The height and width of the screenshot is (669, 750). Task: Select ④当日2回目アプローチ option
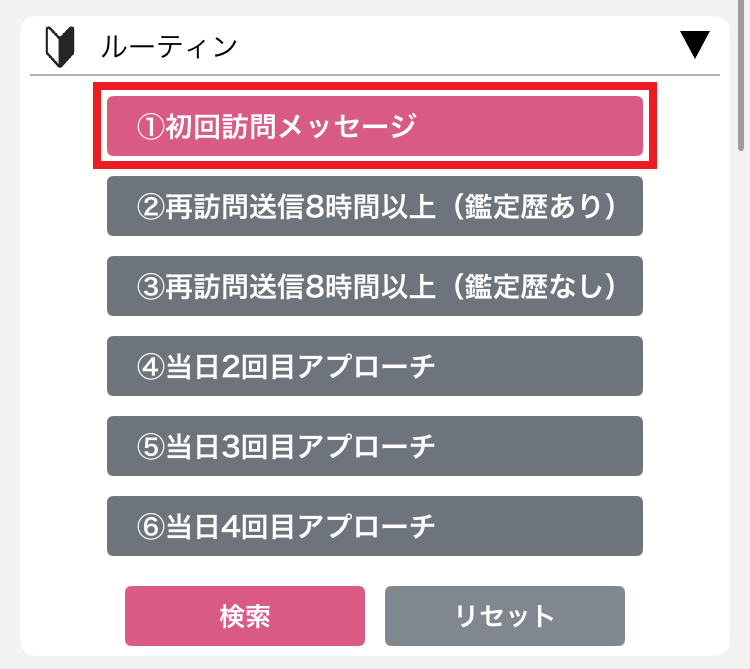pyautogui.click(x=375, y=366)
